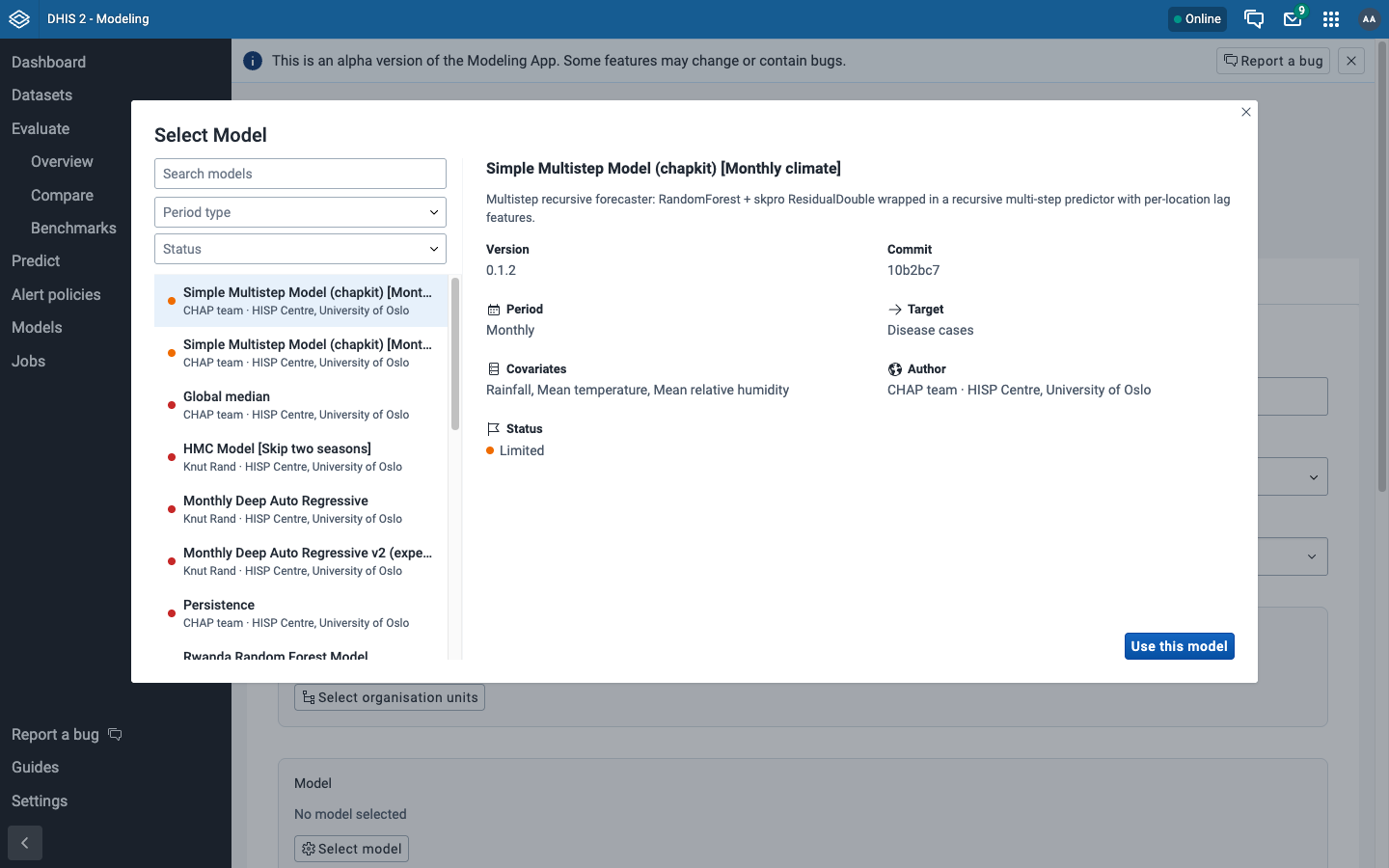Click the DHIS 2 logo icon

[x=19, y=19]
